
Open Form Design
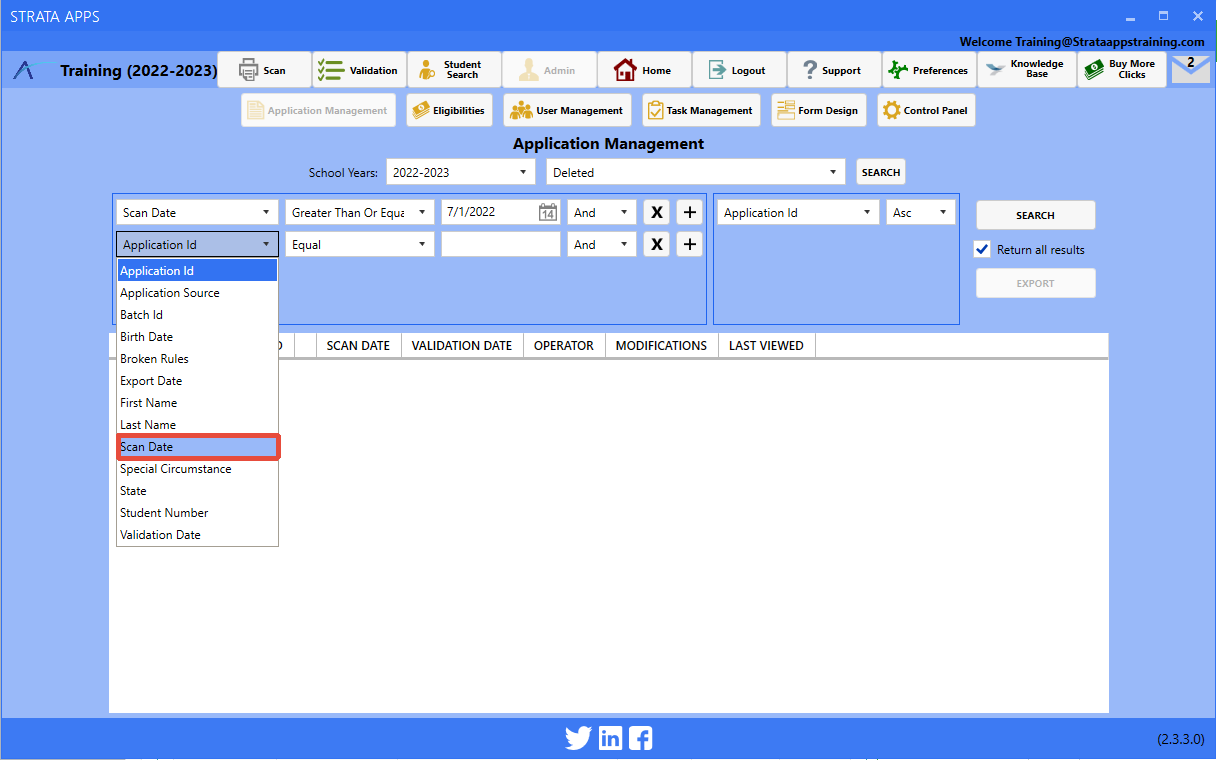tap(819, 110)
